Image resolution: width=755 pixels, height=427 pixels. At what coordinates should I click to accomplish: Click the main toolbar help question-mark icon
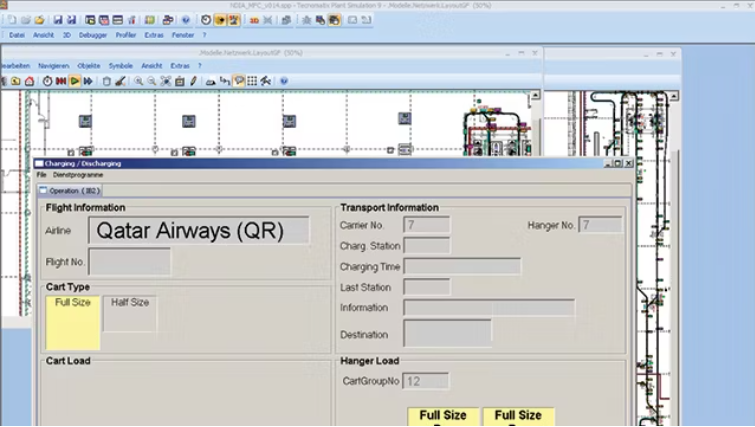tap(186, 20)
